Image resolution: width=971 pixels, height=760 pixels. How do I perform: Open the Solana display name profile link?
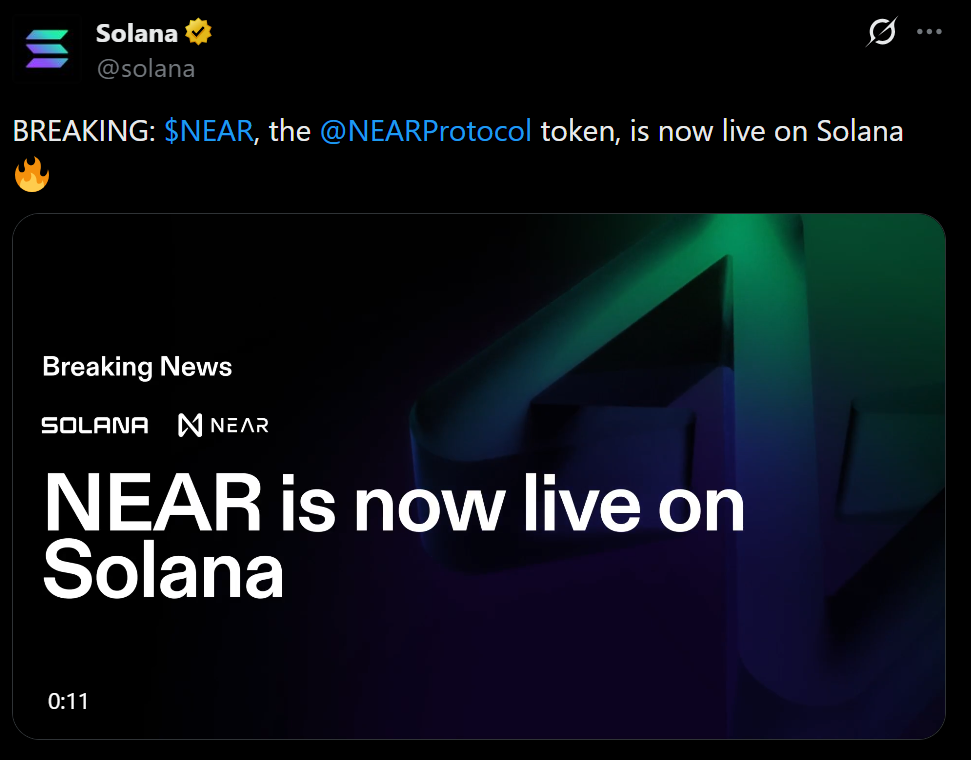[x=136, y=33]
